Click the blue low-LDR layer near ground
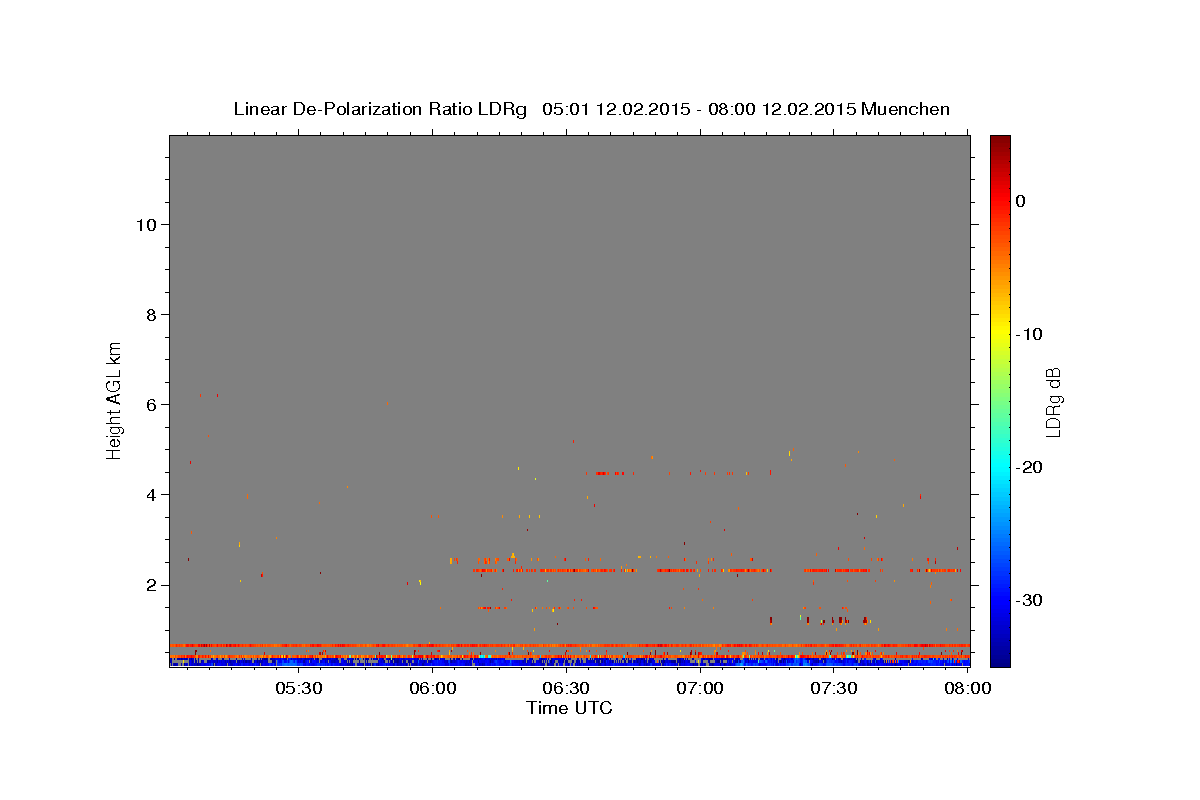1200x800 pixels. coord(570,662)
